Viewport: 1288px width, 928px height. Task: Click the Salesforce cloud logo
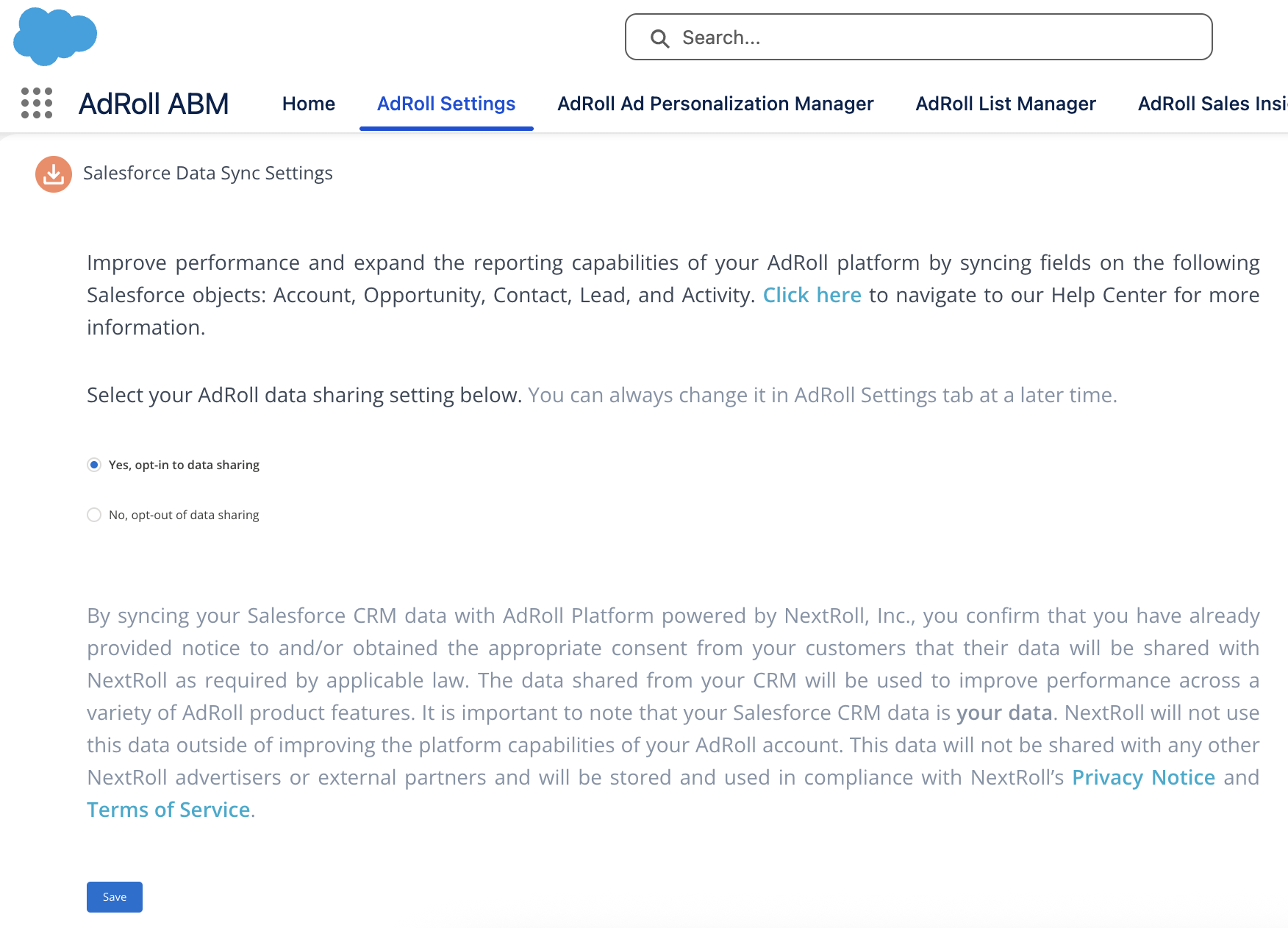tap(55, 36)
